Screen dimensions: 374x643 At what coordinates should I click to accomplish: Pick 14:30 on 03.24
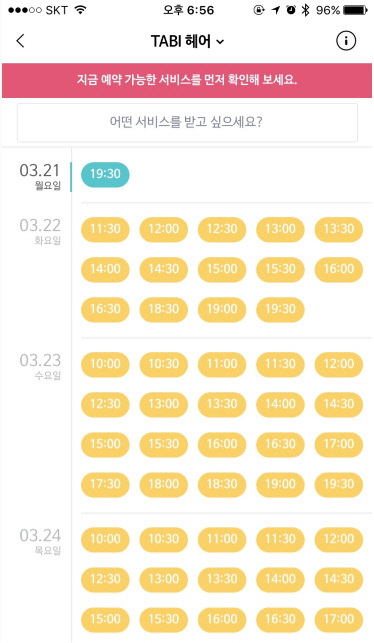[339, 579]
